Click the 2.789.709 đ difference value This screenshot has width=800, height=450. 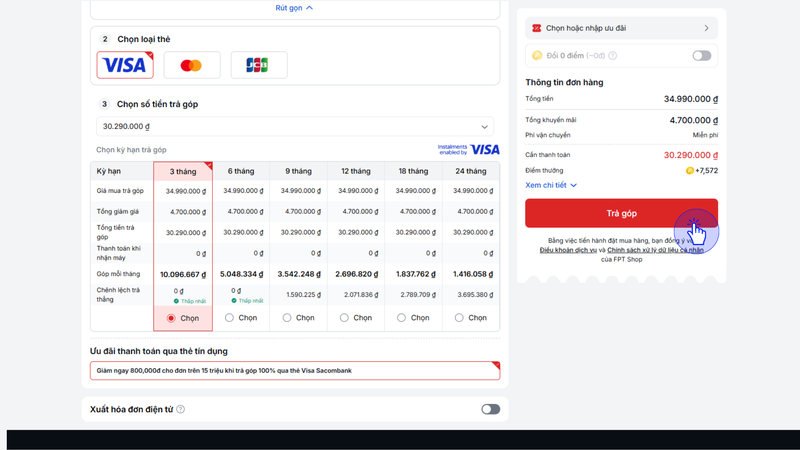point(418,295)
